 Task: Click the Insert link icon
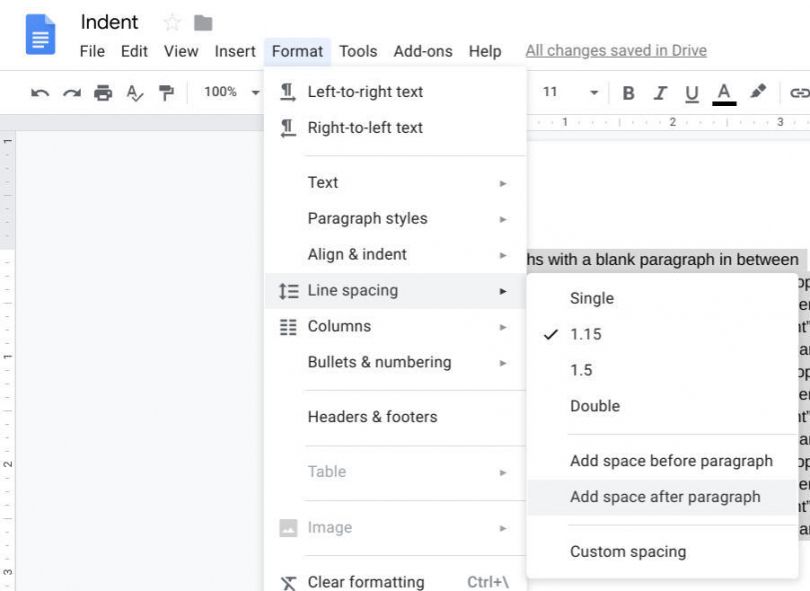point(801,93)
